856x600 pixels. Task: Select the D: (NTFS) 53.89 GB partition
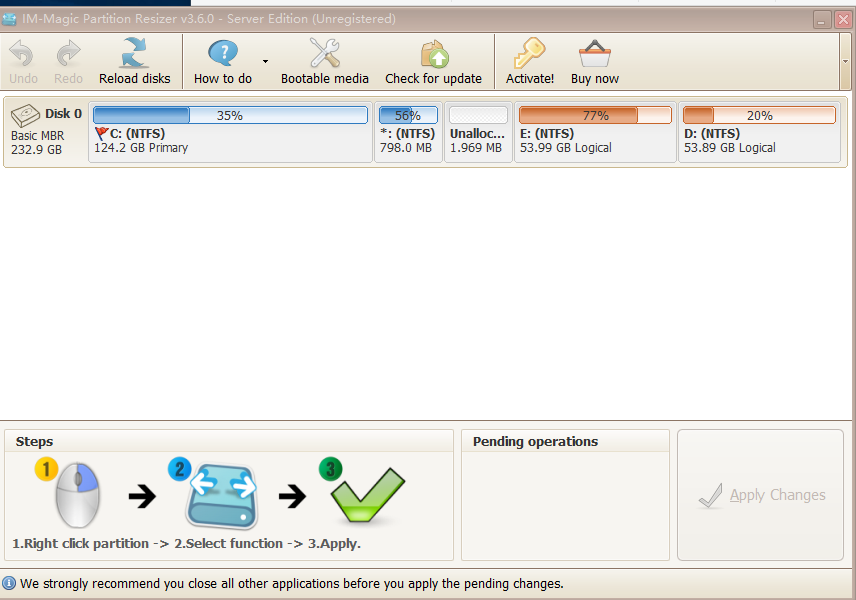tap(759, 132)
